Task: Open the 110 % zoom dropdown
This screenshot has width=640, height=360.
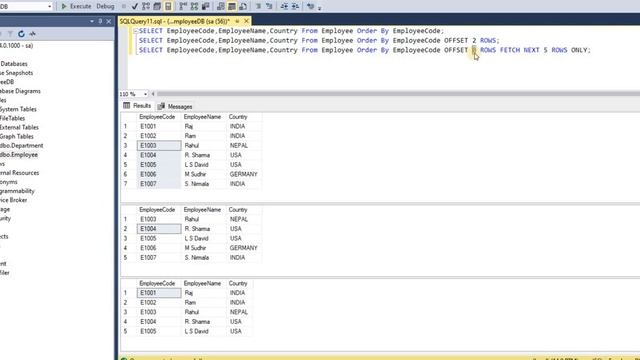Action: click(145, 94)
